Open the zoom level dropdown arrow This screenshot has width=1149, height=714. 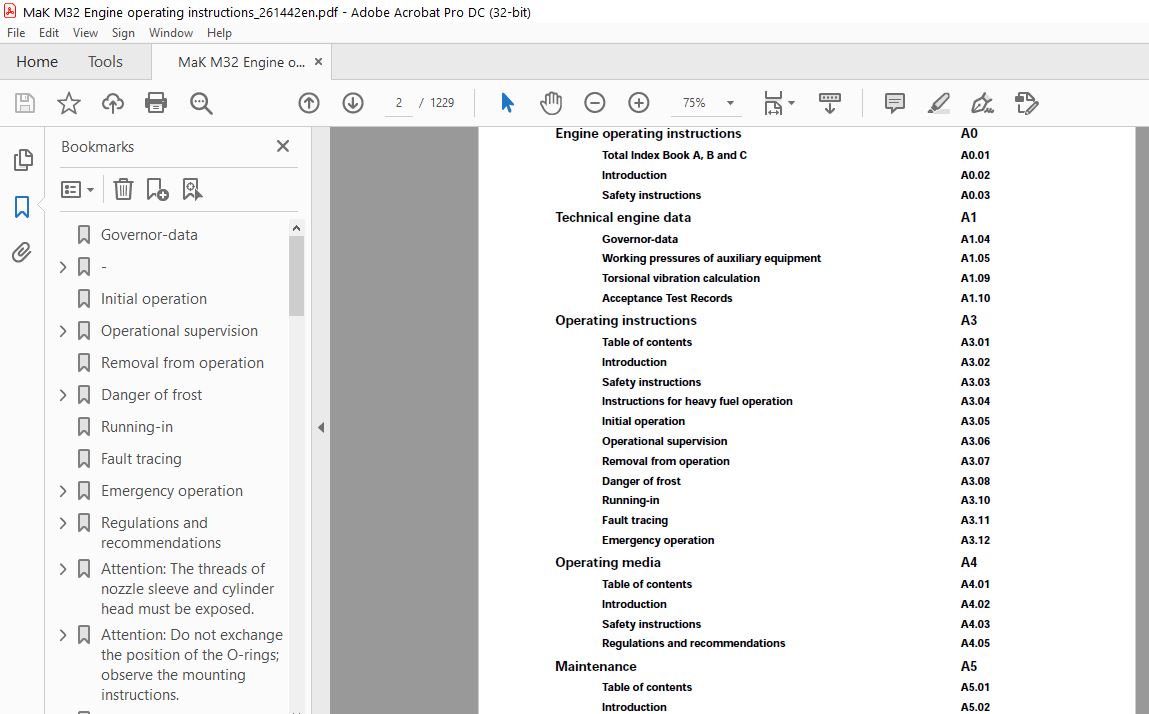[731, 103]
